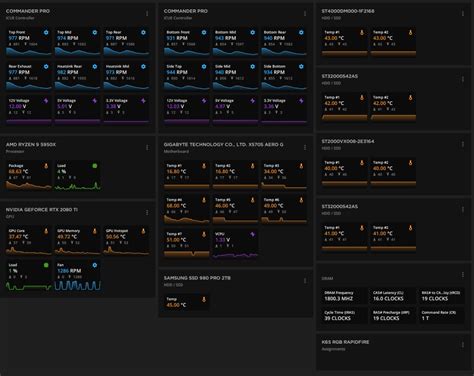The height and width of the screenshot is (376, 474).
Task: Open K65 RGB Rapidfire panel options menu
Action: point(463,345)
